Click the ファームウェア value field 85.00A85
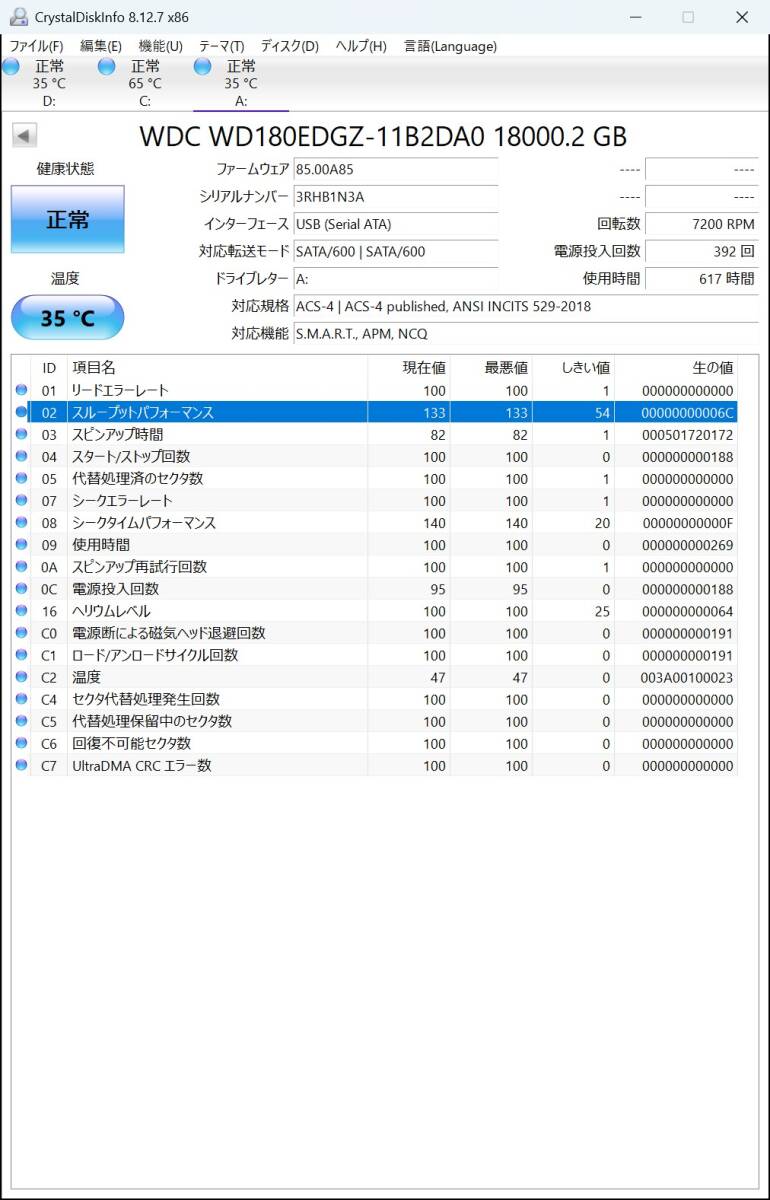Screen dimensions: 770x1200 [x=395, y=170]
